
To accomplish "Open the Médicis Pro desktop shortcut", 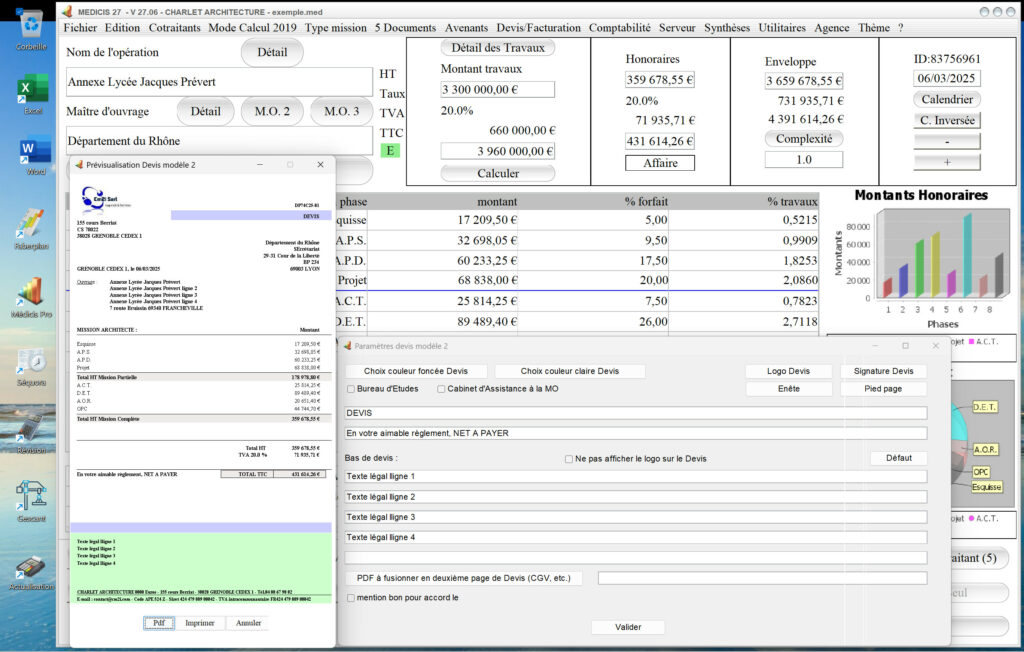I will pyautogui.click(x=31, y=298).
